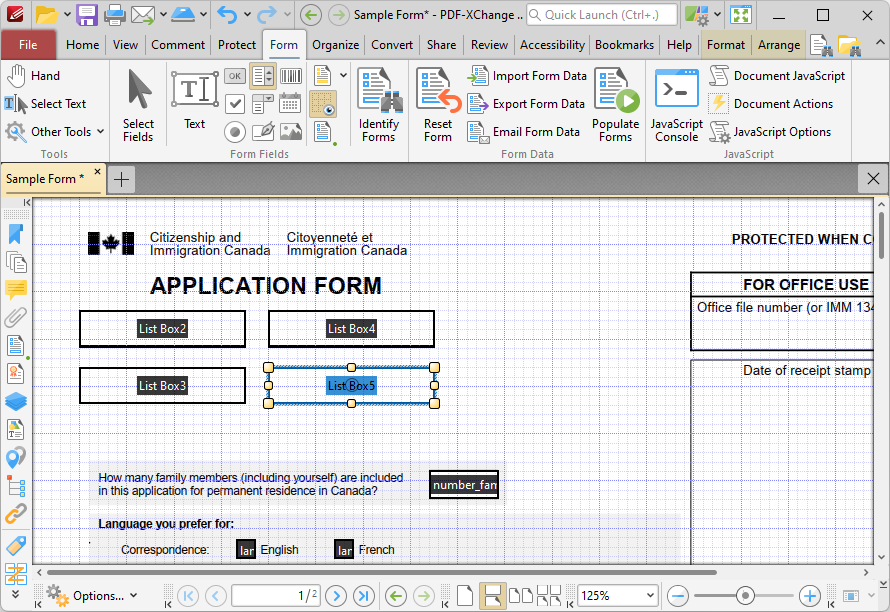The width and height of the screenshot is (890, 612).
Task: Expand the form field highlight dropdown arrow
Action: [343, 76]
